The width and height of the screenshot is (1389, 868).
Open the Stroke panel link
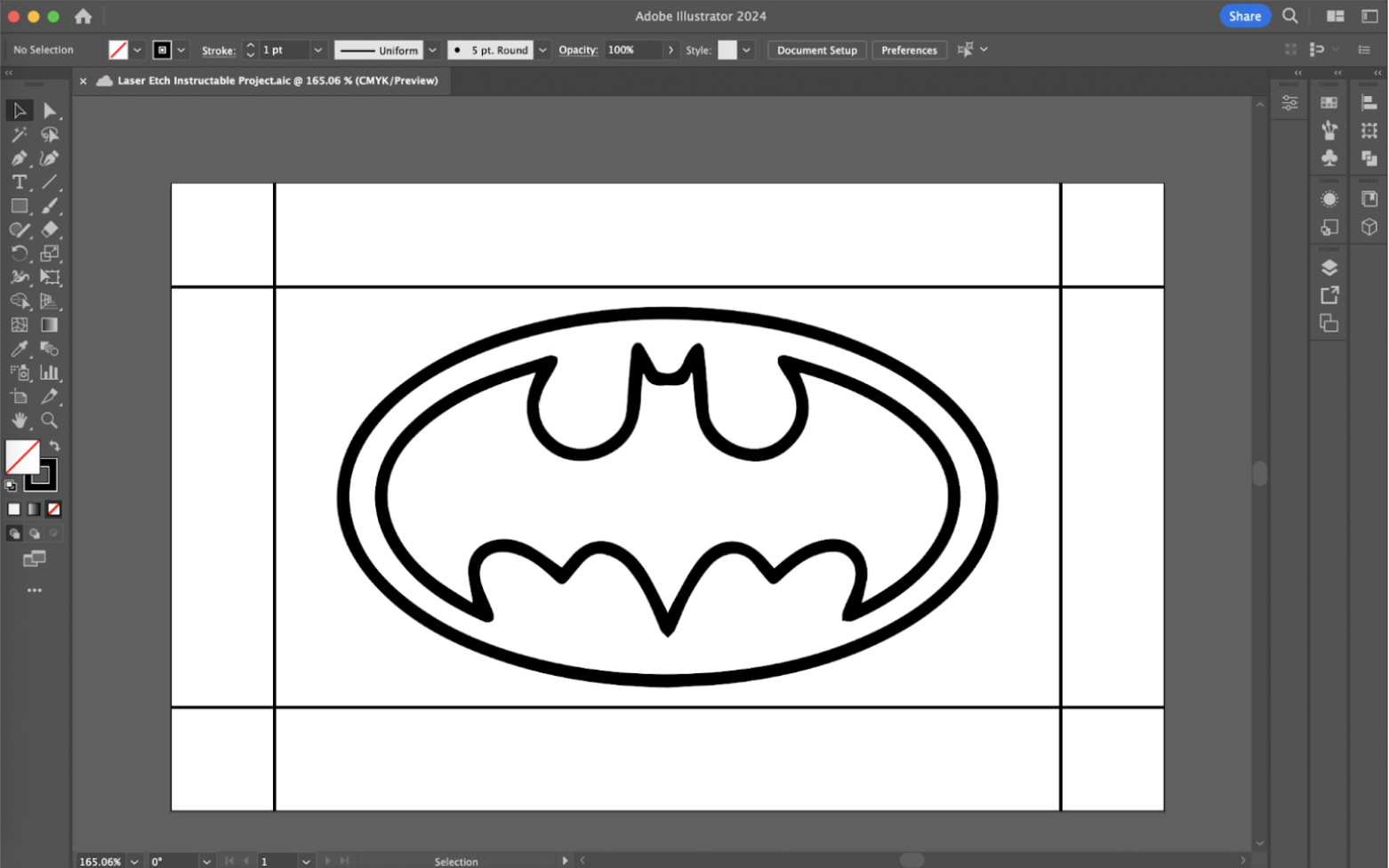click(x=218, y=51)
